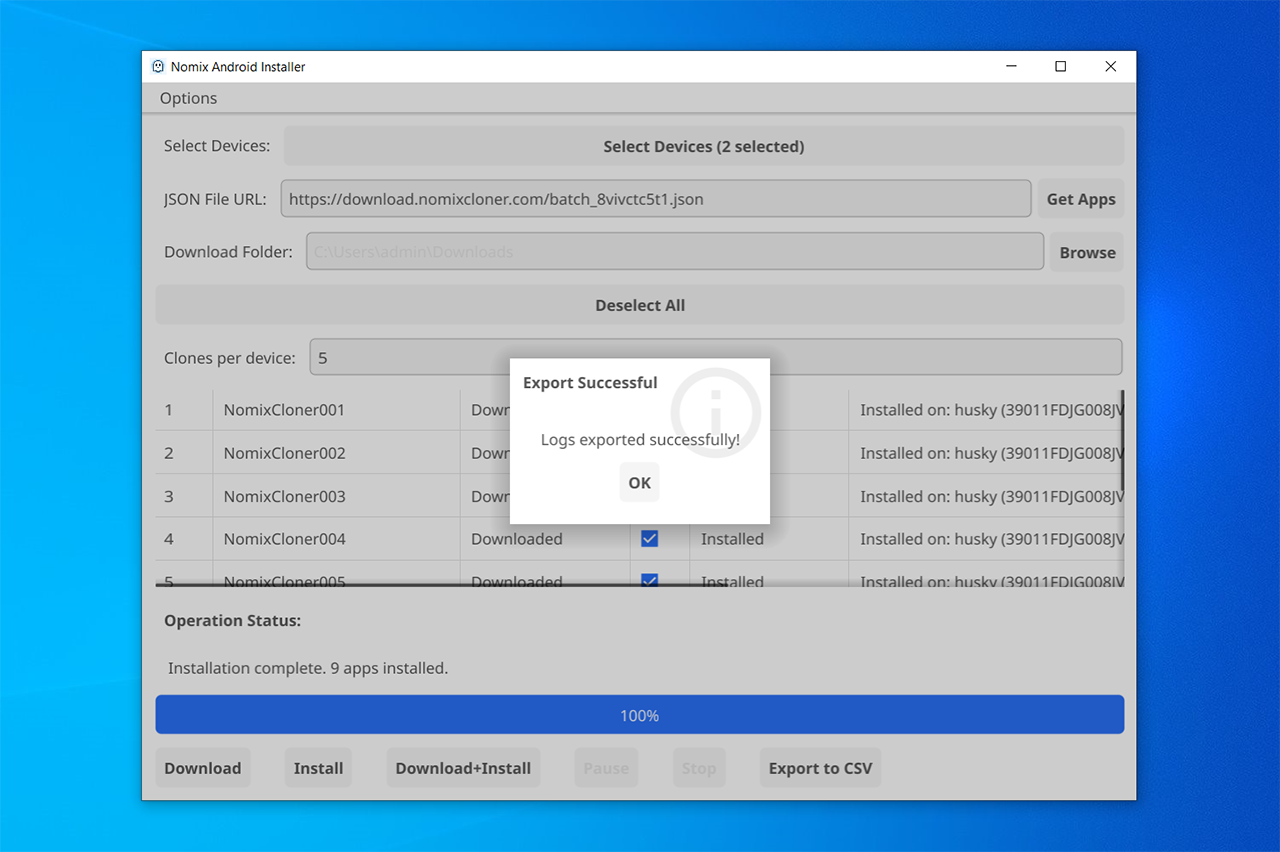Click the Export to CSV button

click(x=820, y=768)
